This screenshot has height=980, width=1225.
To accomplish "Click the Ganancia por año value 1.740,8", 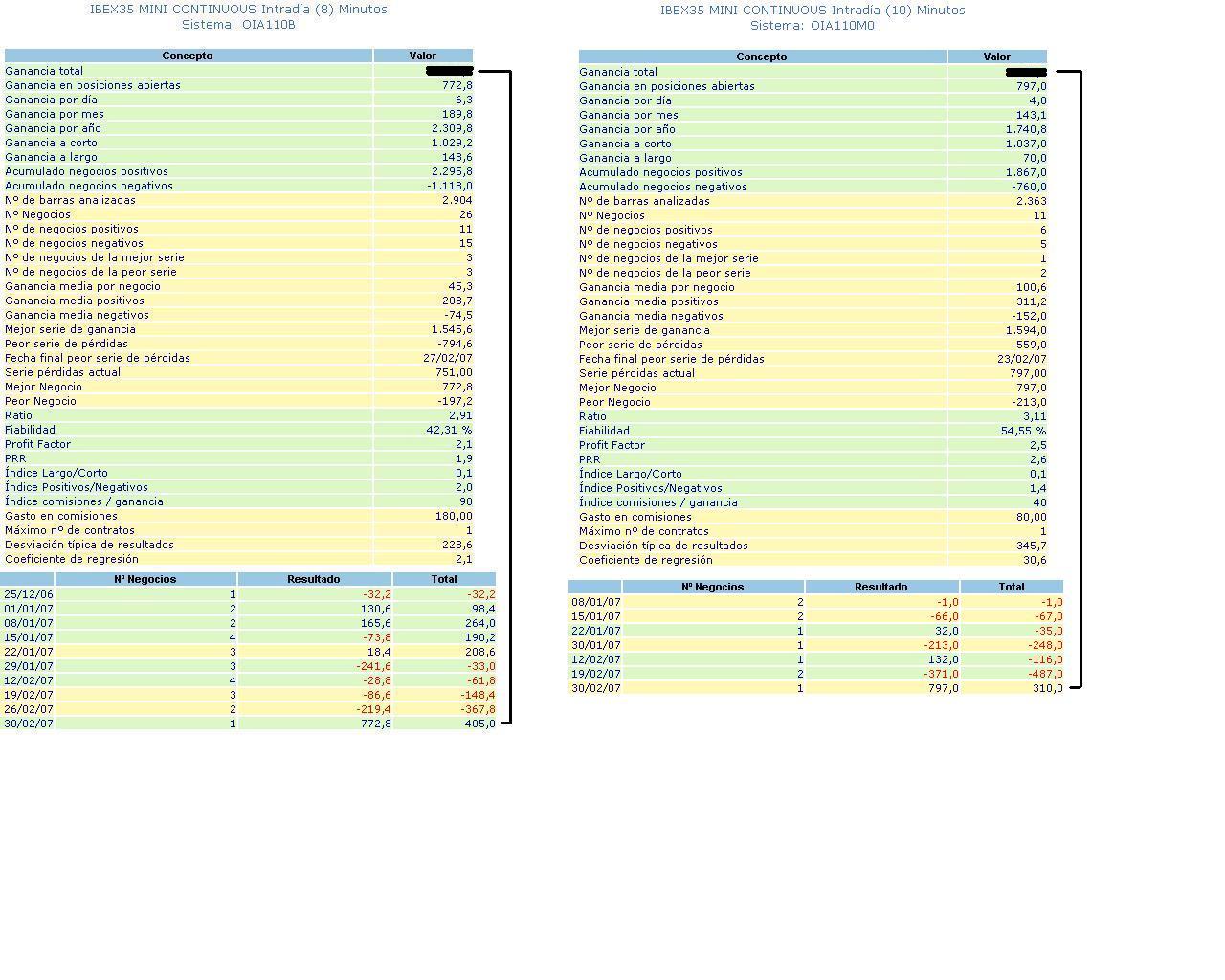I will [x=1026, y=129].
